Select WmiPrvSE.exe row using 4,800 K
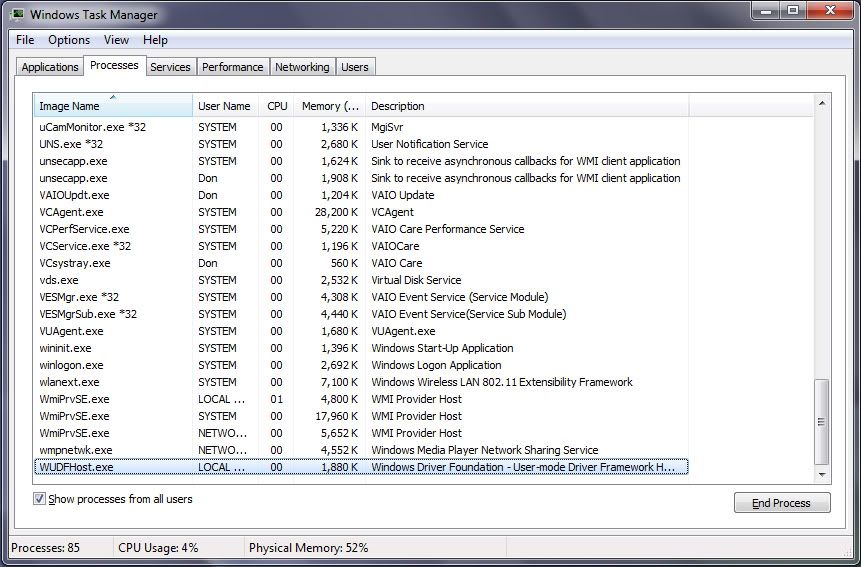Viewport: 861px width, 567px height. [x=361, y=399]
